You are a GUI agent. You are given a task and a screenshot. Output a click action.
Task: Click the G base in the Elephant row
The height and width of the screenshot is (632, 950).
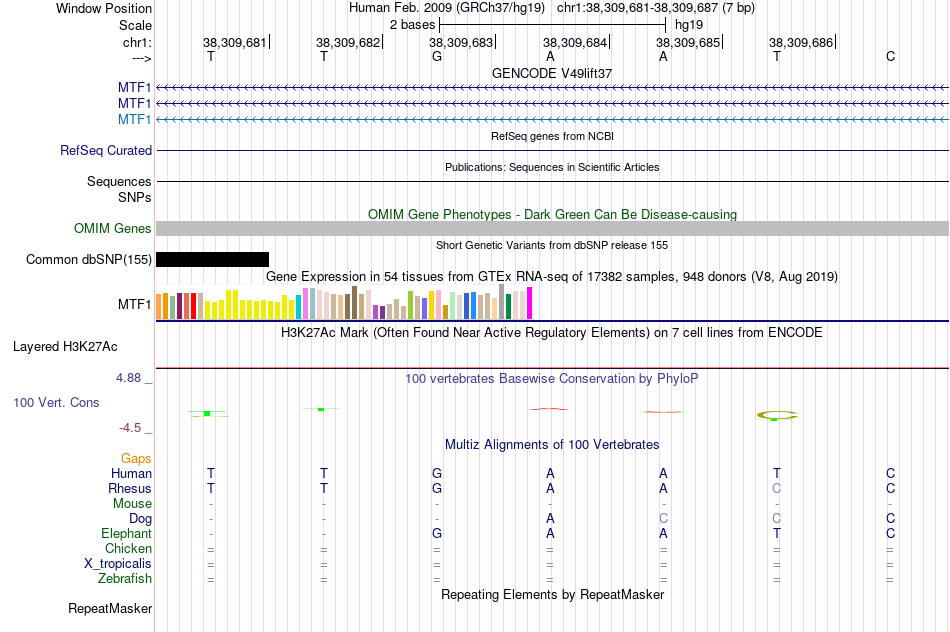[x=437, y=533]
